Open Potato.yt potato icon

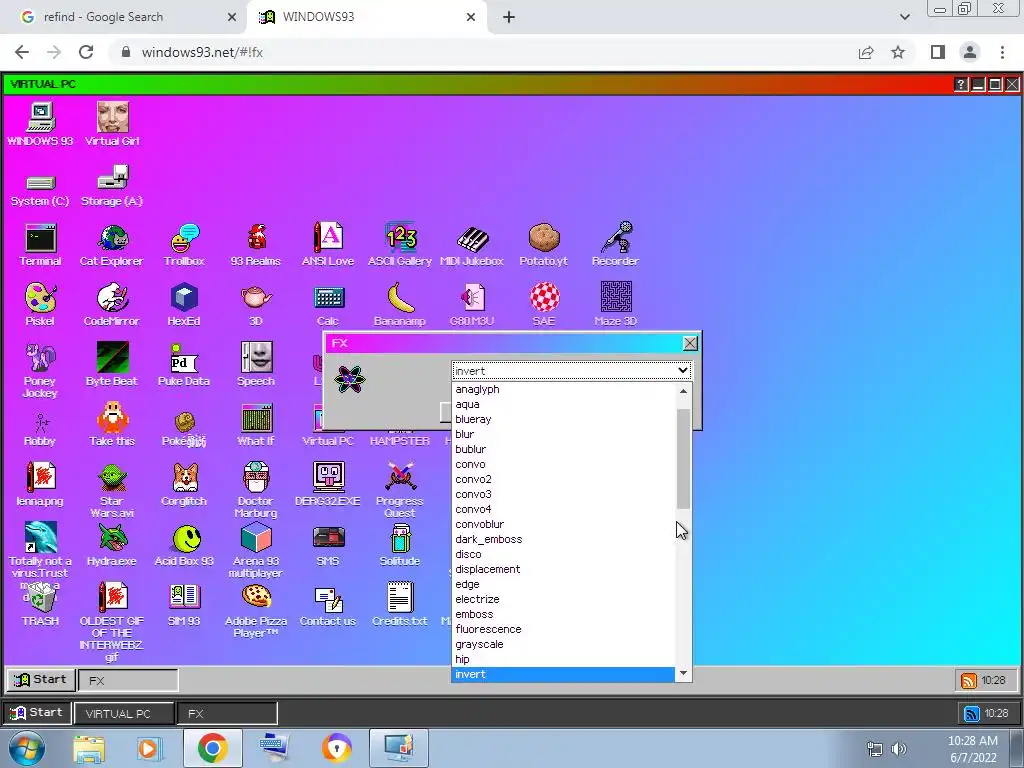[x=544, y=245]
